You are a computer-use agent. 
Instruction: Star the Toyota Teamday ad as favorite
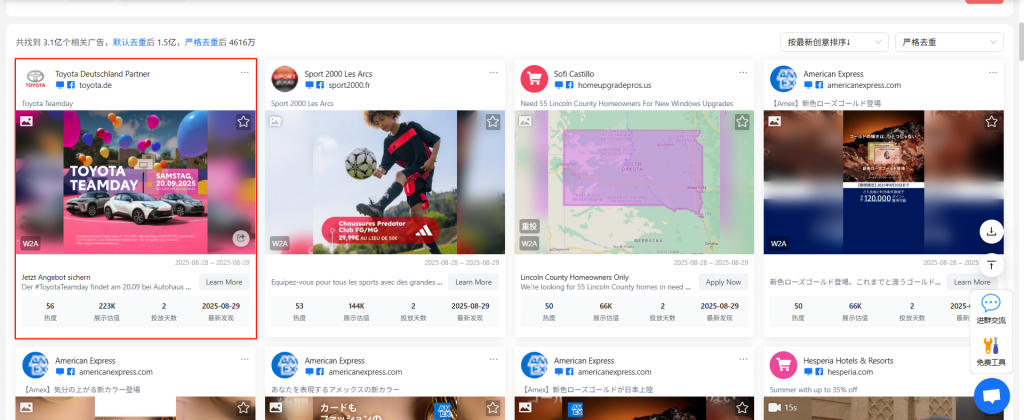242,122
